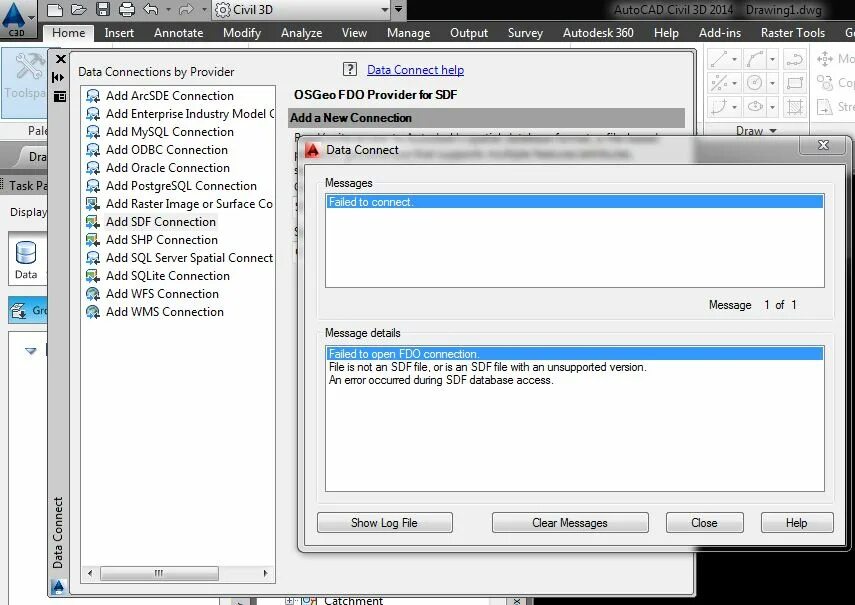The image size is (855, 605).
Task: Open the Raster Tools tab
Action: 793,33
